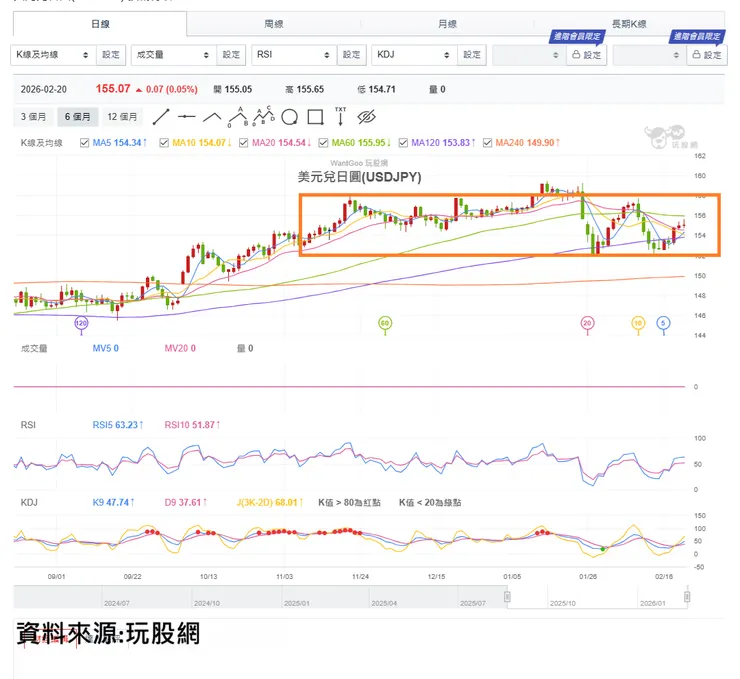Uncheck the MA5 checkbox
This screenshot has height=679, width=740.
pos(84,143)
